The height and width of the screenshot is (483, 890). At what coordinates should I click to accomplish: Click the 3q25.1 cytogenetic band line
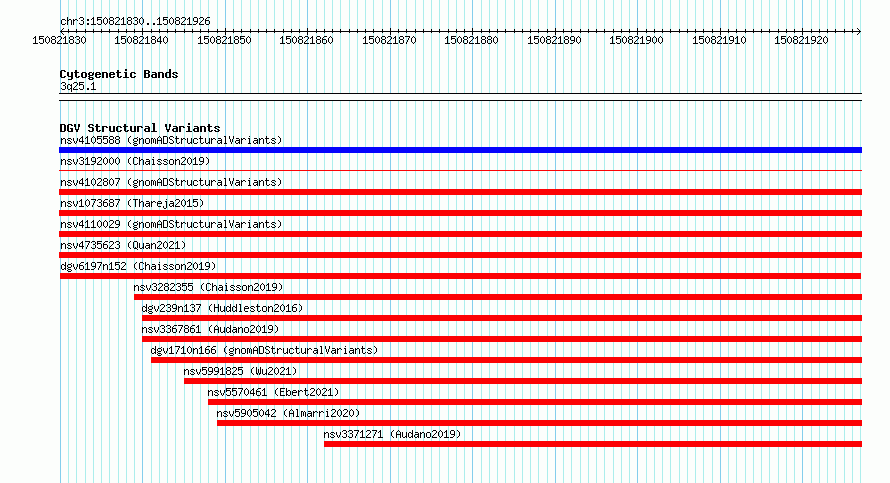coord(460,97)
